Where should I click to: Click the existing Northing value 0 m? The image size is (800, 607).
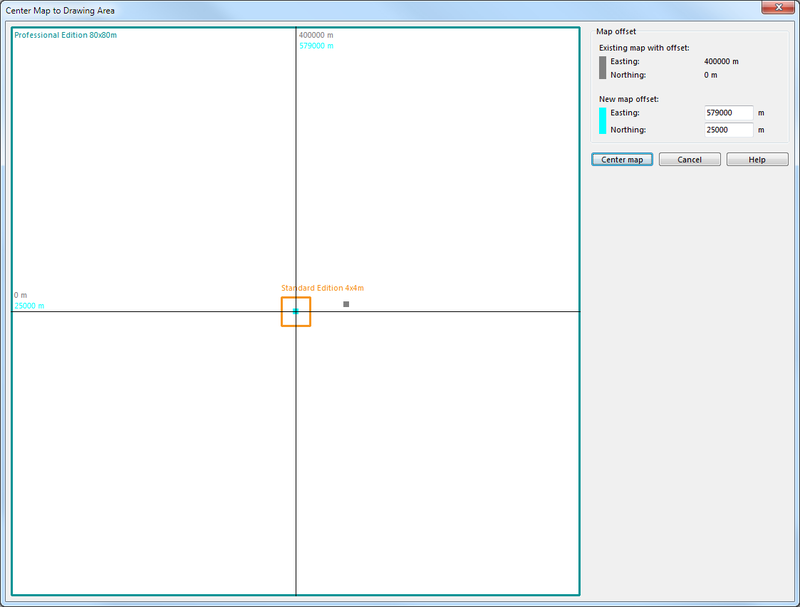(x=710, y=75)
